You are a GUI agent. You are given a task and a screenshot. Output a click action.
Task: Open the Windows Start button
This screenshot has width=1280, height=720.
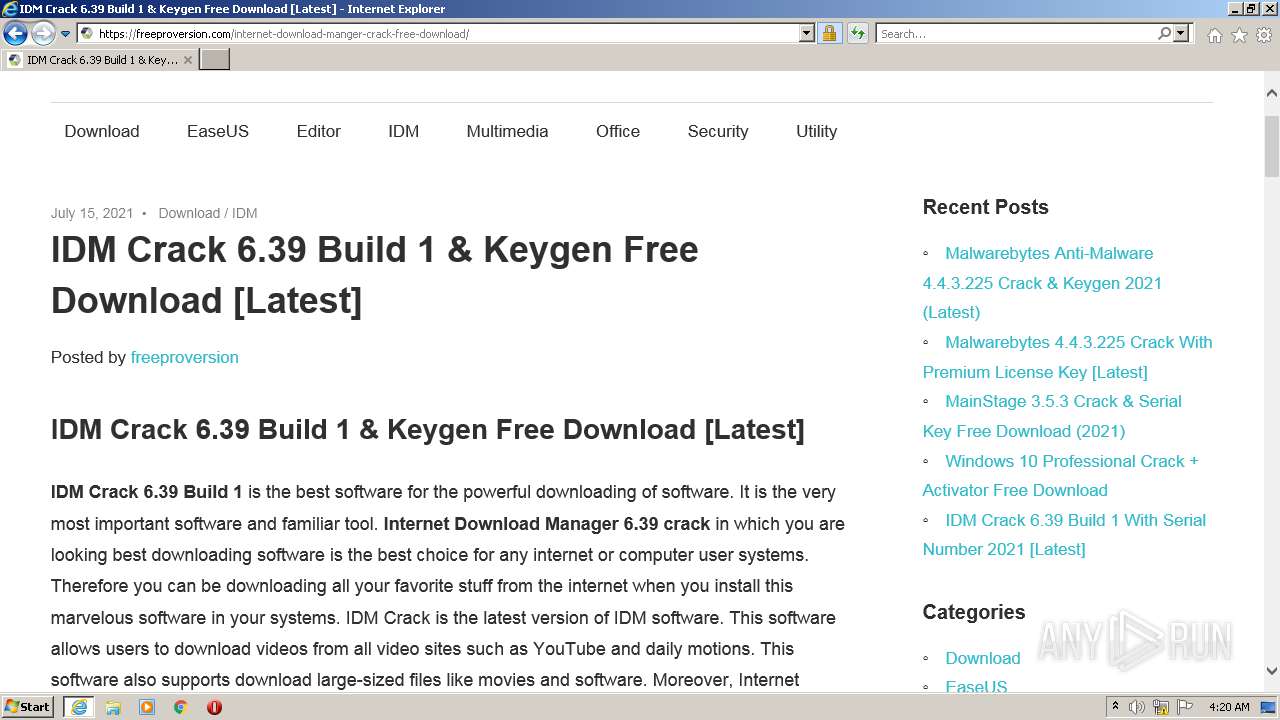pos(28,707)
